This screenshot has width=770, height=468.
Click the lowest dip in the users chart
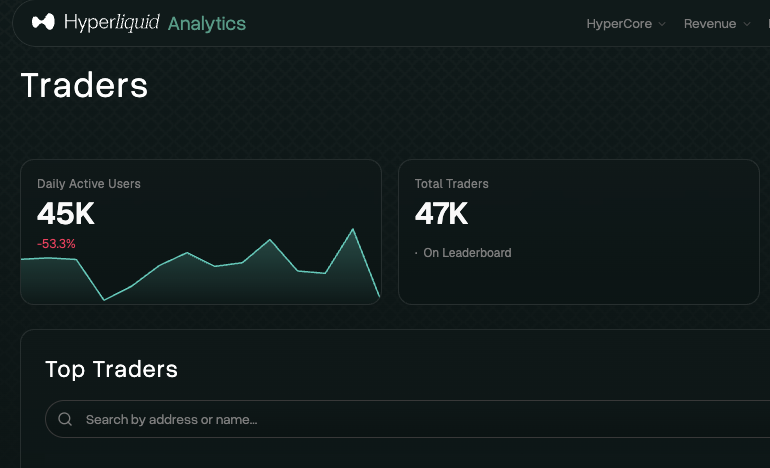[104, 300]
